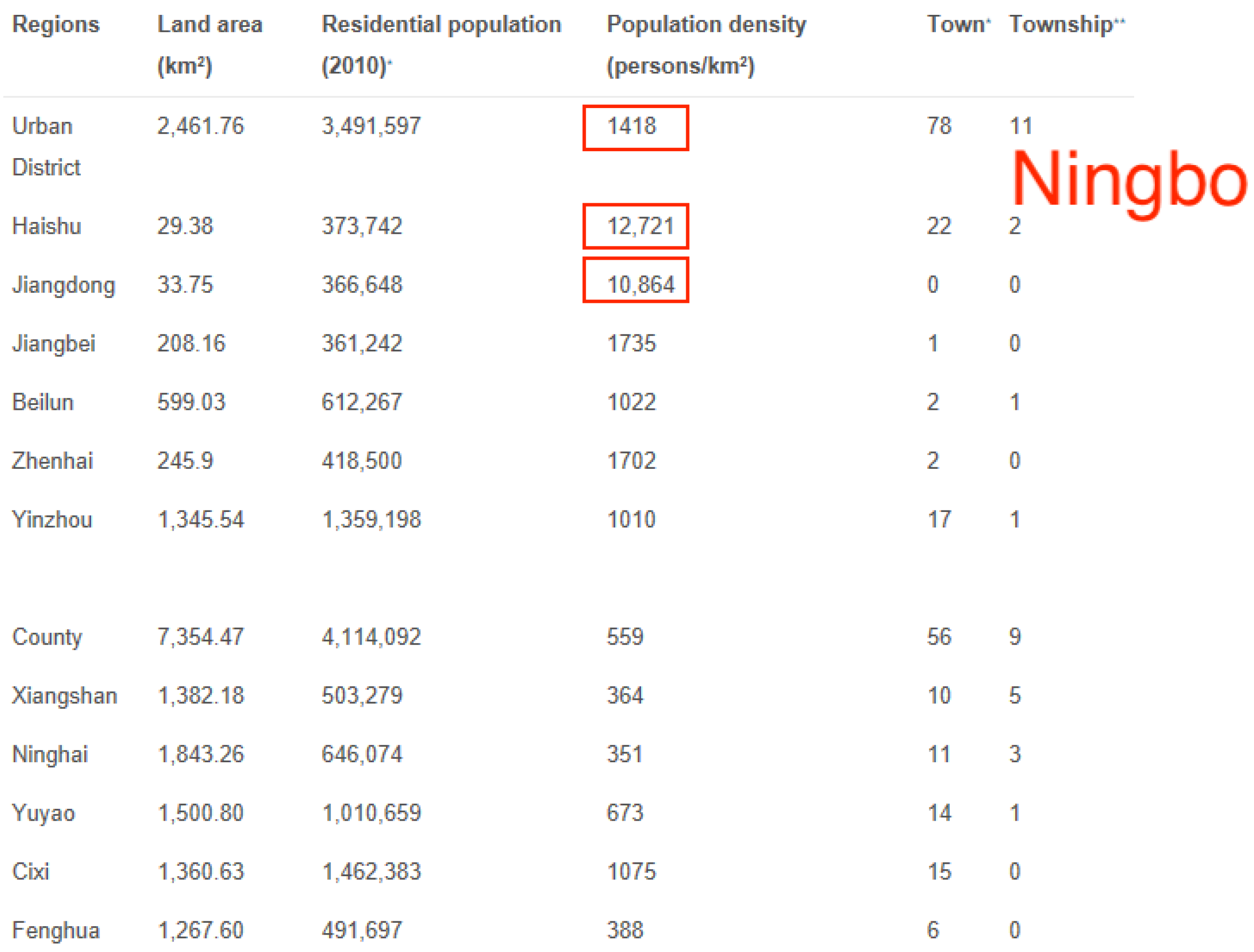Click the Haishu region name

click(x=47, y=226)
